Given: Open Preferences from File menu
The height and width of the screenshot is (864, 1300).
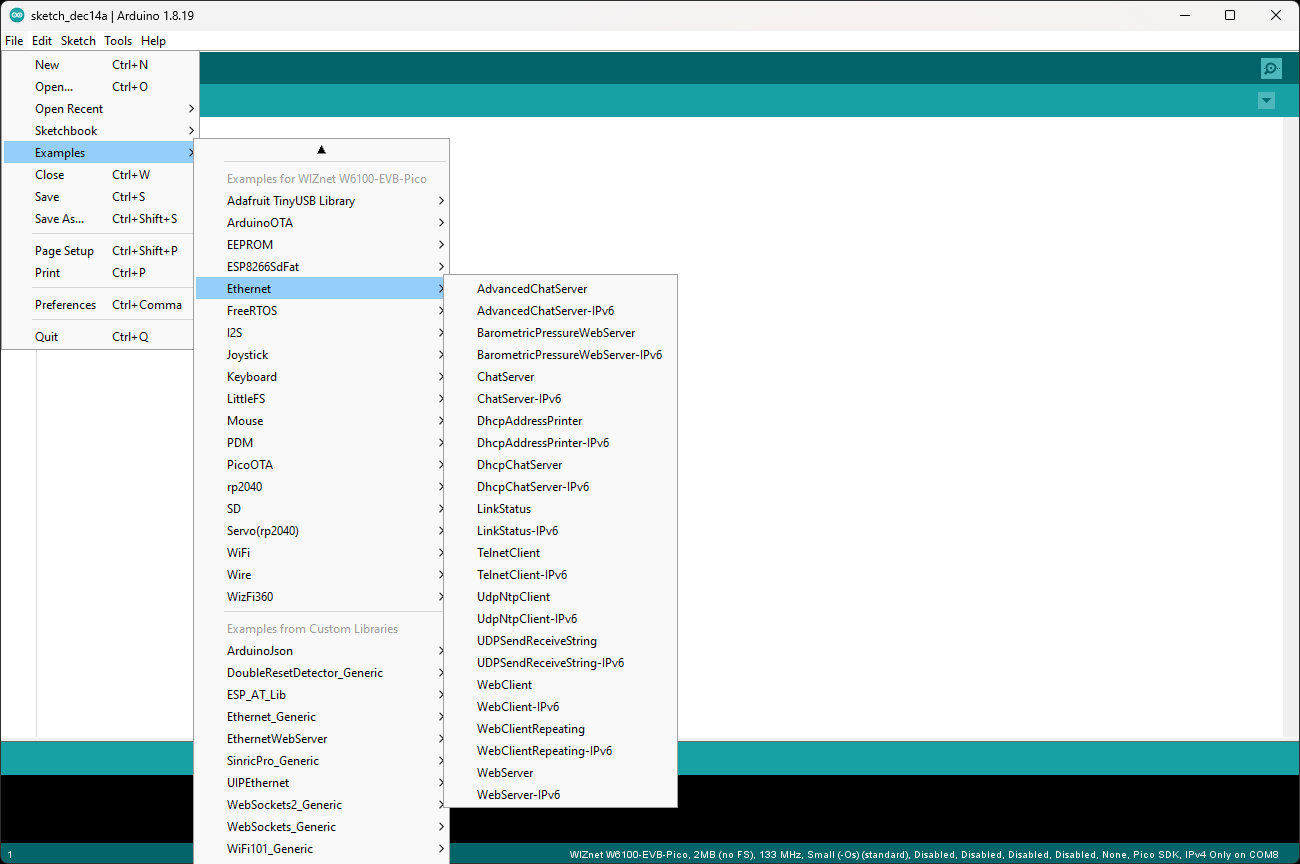Looking at the screenshot, I should coord(100,305).
